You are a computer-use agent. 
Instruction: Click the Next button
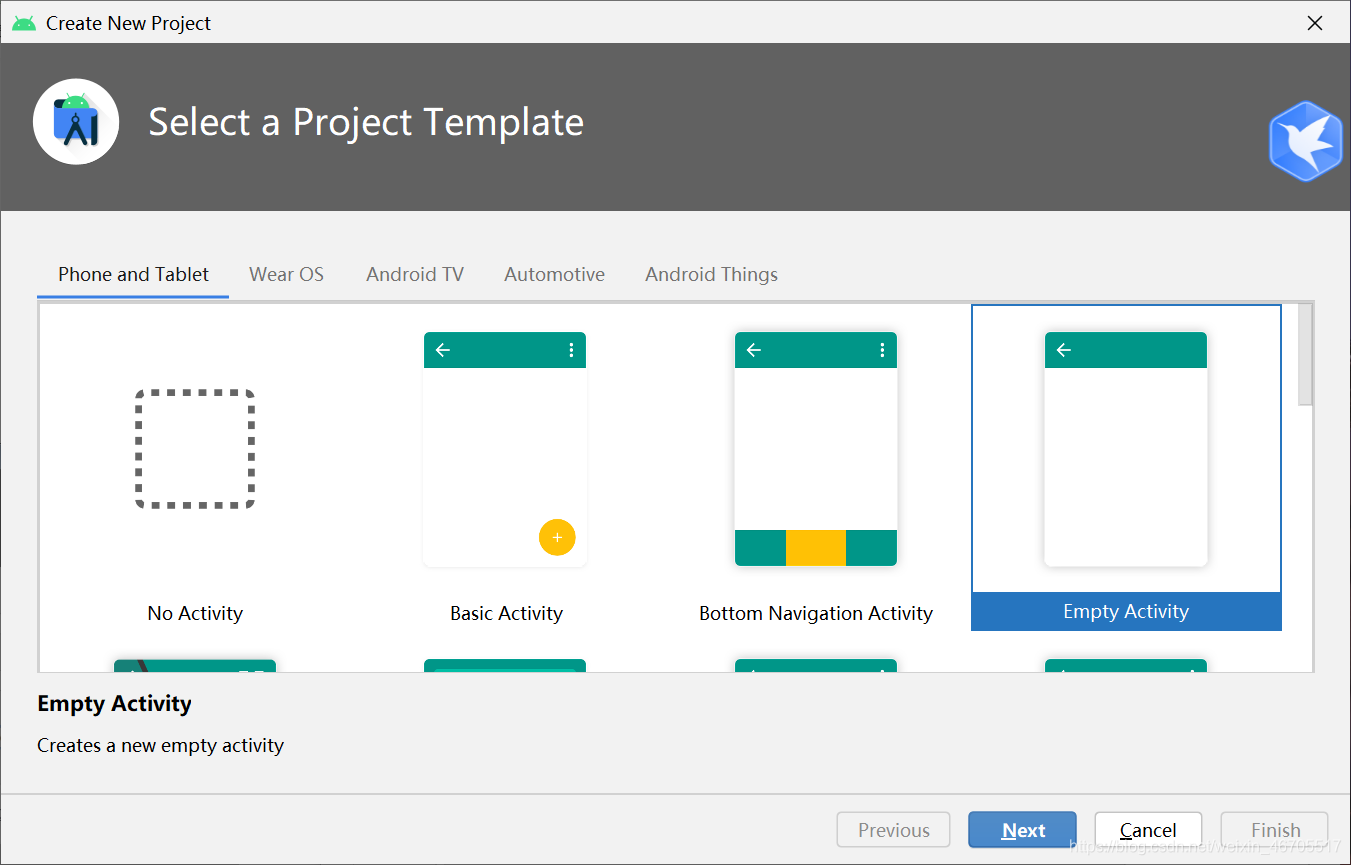[x=1022, y=830]
